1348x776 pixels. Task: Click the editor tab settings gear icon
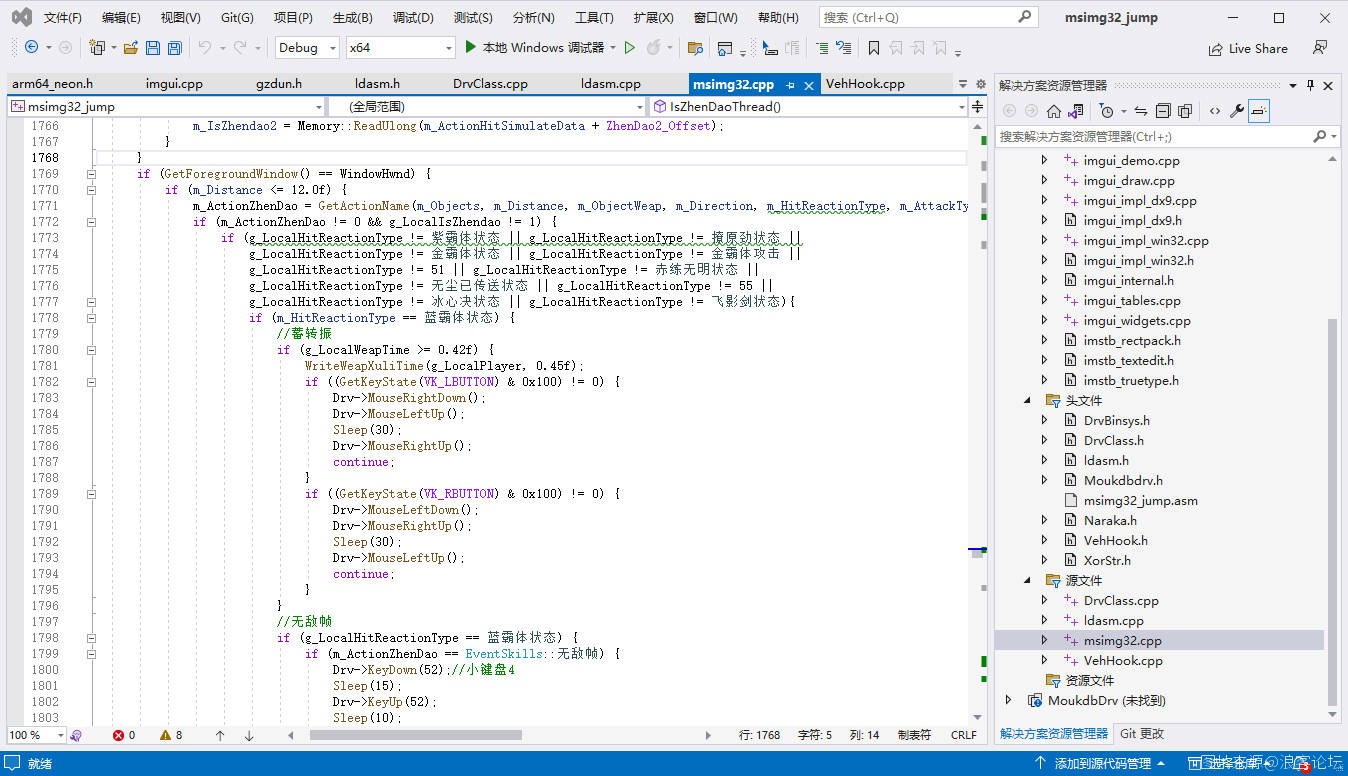[980, 84]
